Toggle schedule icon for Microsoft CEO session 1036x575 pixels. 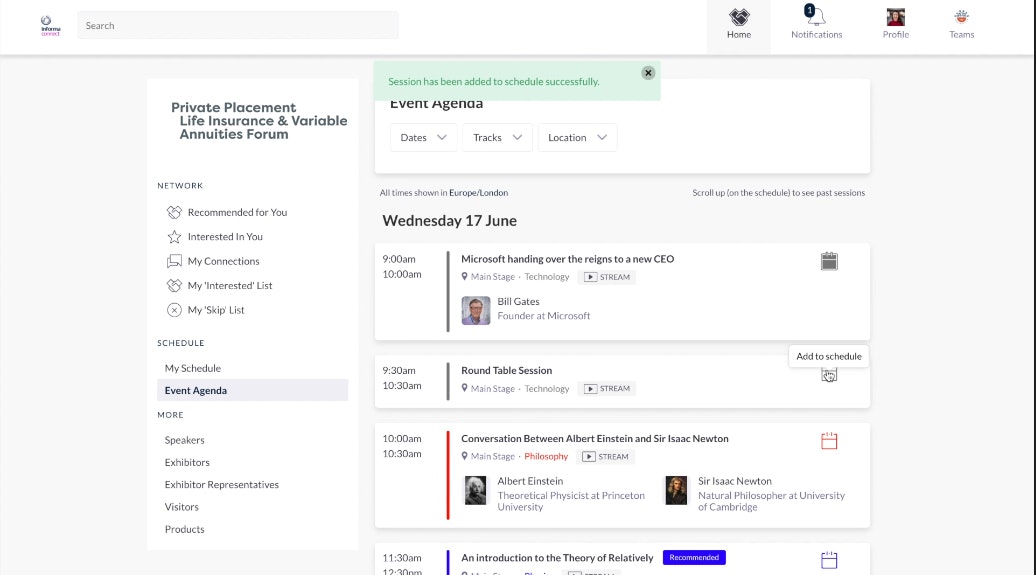coord(829,261)
